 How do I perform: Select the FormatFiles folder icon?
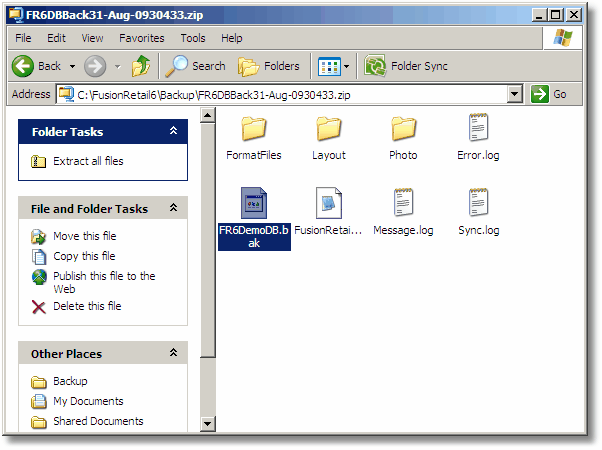click(x=253, y=129)
